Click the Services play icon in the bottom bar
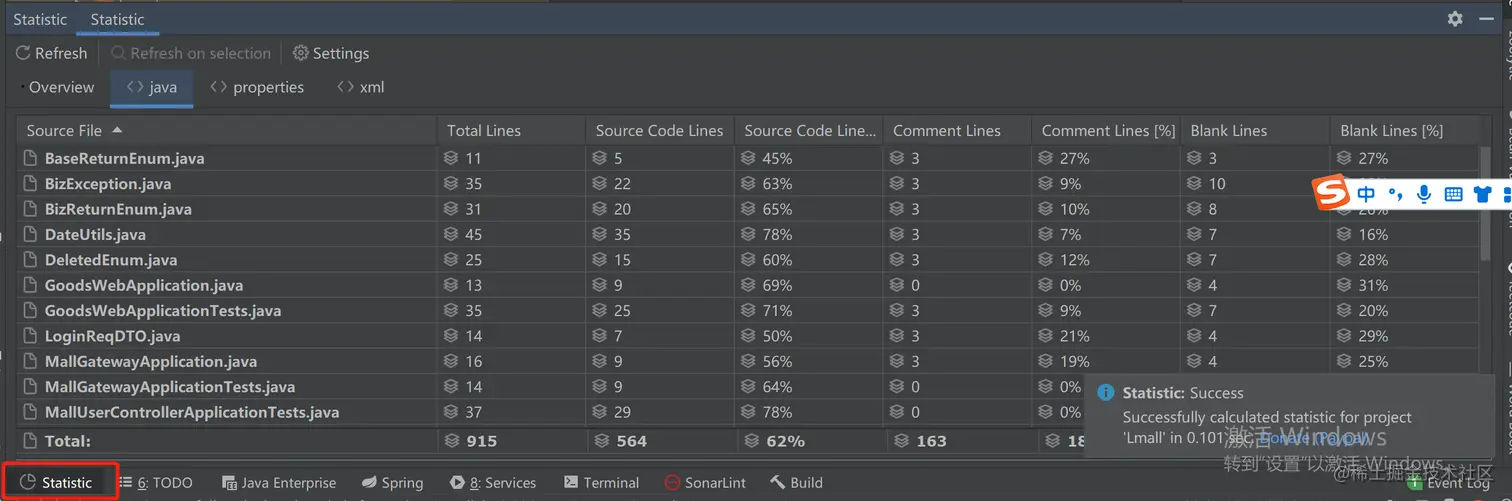This screenshot has width=1512, height=501. click(x=457, y=482)
